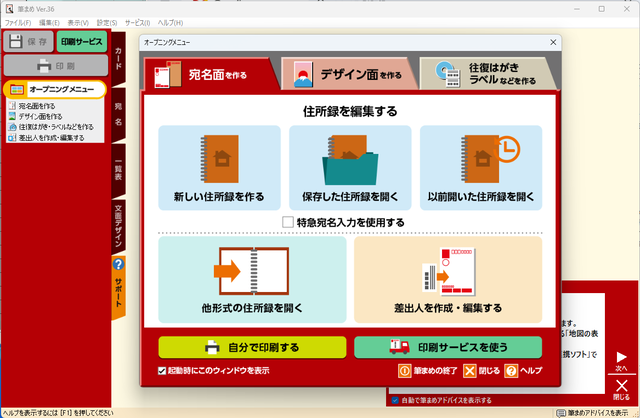Minimize the 筆まめ main window
This screenshot has height=418, width=640.
tap(577, 9)
